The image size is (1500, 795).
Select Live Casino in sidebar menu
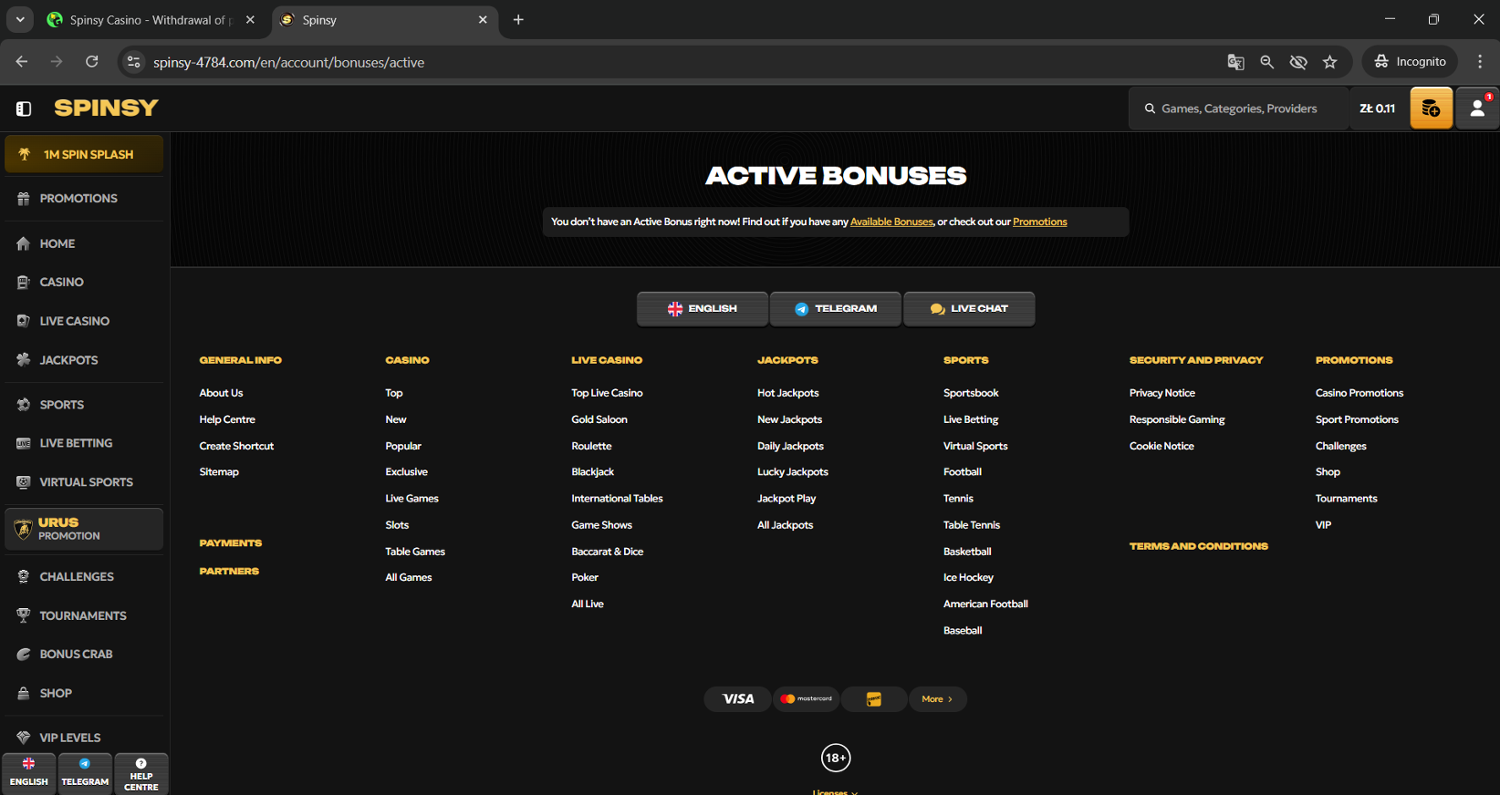coord(74,321)
